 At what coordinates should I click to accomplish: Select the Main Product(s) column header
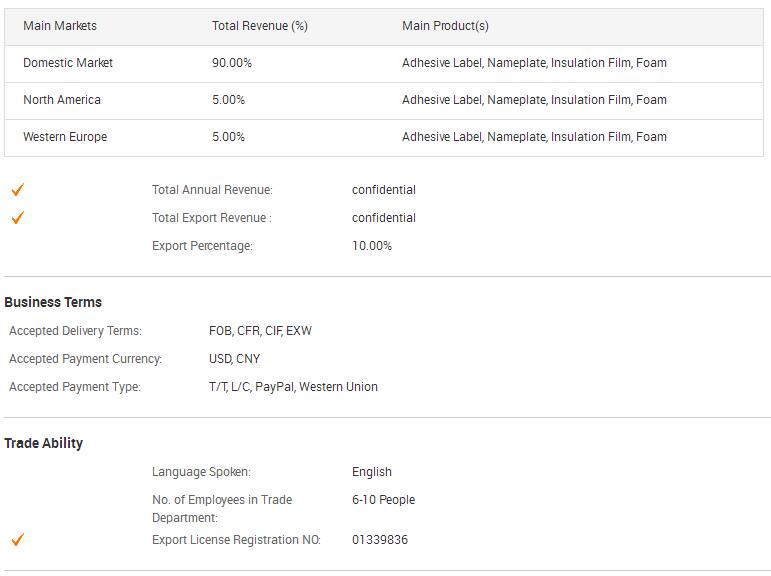tap(445, 26)
